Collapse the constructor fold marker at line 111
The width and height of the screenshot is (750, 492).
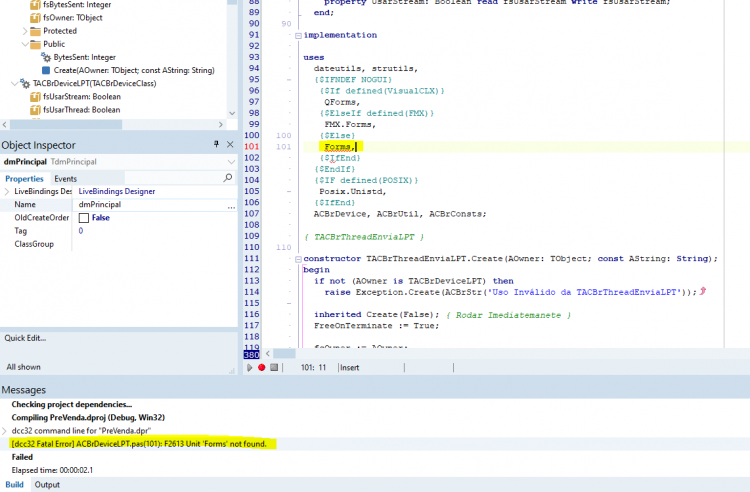click(298, 259)
